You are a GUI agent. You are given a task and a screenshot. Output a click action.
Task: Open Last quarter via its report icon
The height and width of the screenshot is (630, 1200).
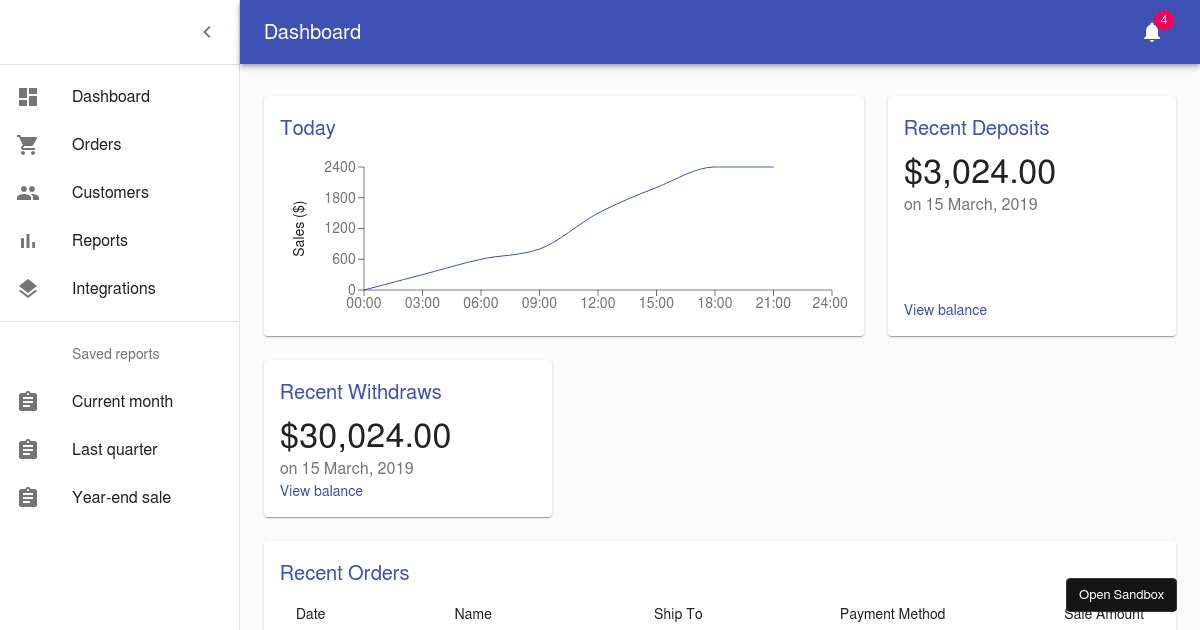point(27,449)
